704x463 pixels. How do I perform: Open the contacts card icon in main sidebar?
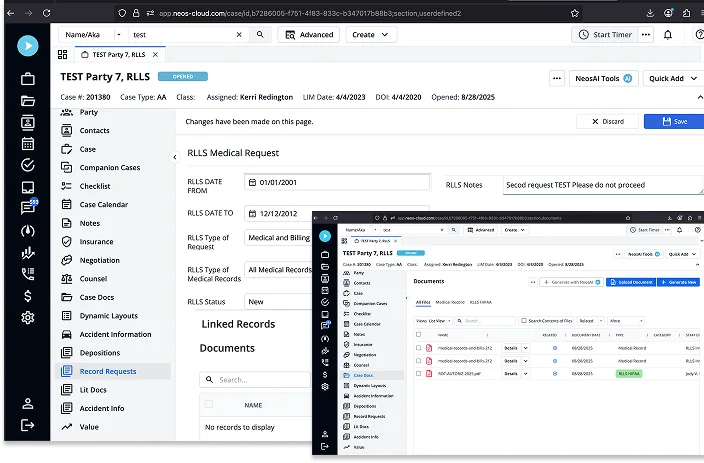tap(28, 122)
